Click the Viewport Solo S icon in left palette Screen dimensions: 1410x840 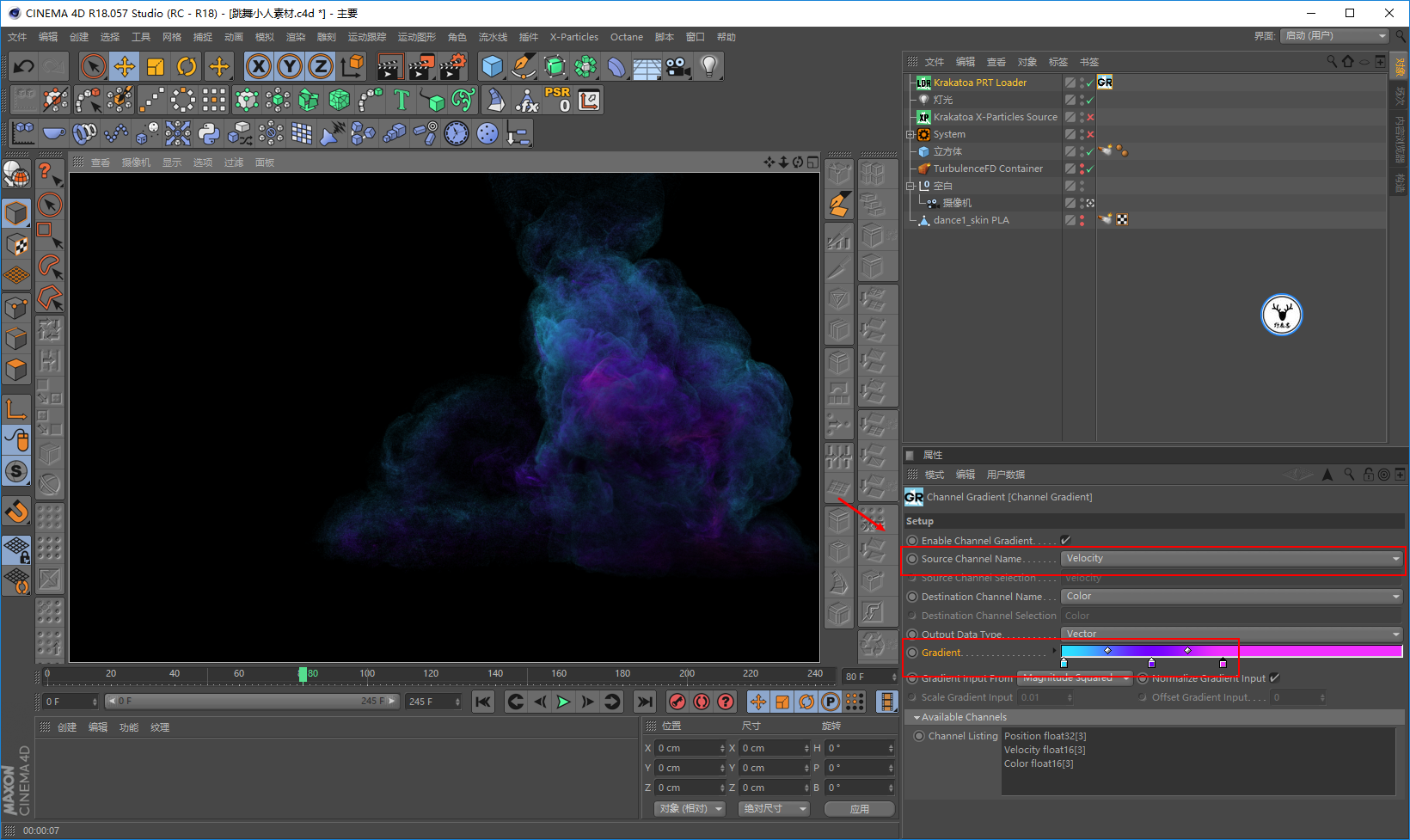(x=16, y=471)
